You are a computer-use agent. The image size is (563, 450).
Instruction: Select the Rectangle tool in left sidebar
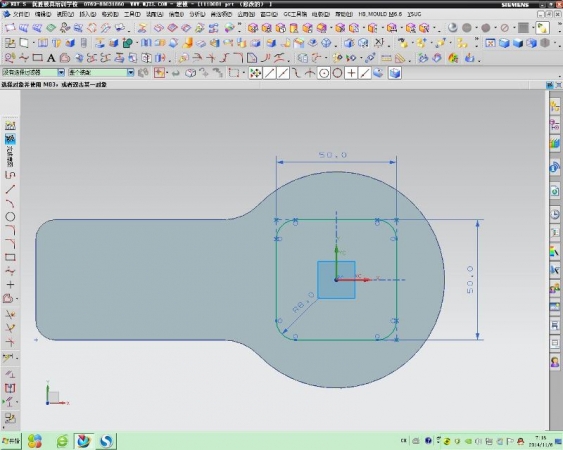[10, 258]
